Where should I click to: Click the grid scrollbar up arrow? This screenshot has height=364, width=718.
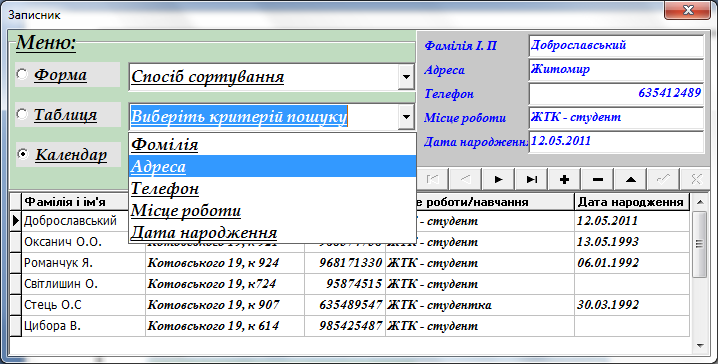coord(699,201)
